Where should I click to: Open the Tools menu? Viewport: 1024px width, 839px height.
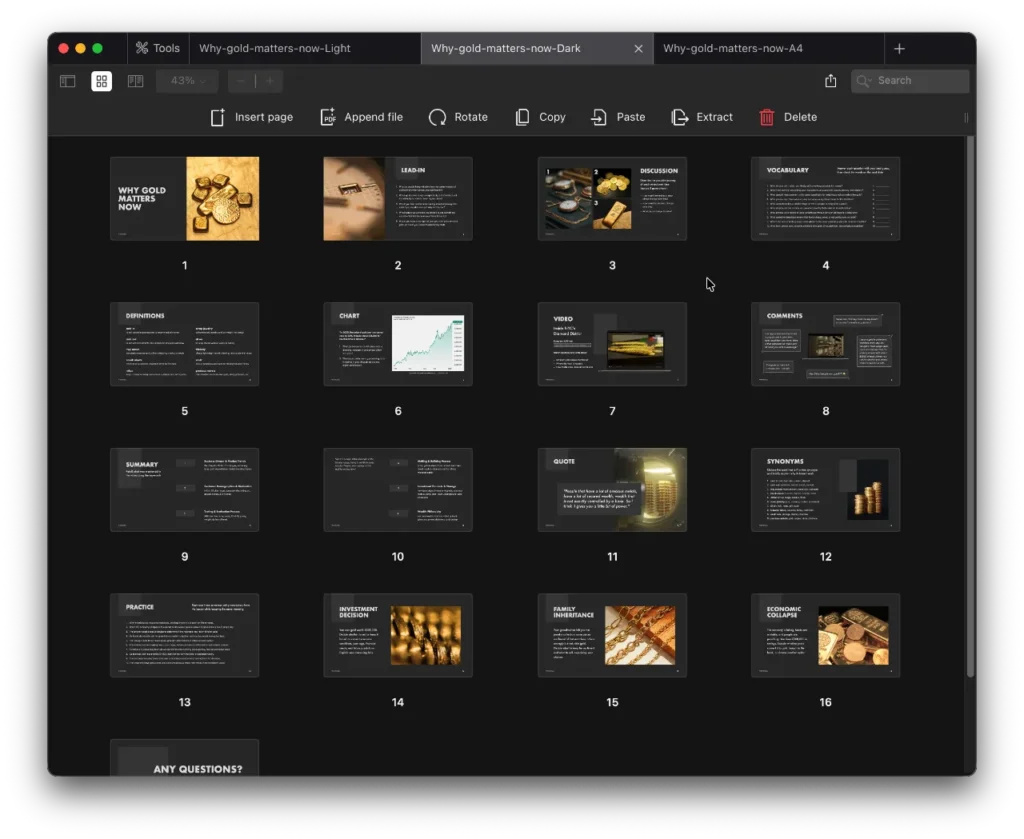157,47
